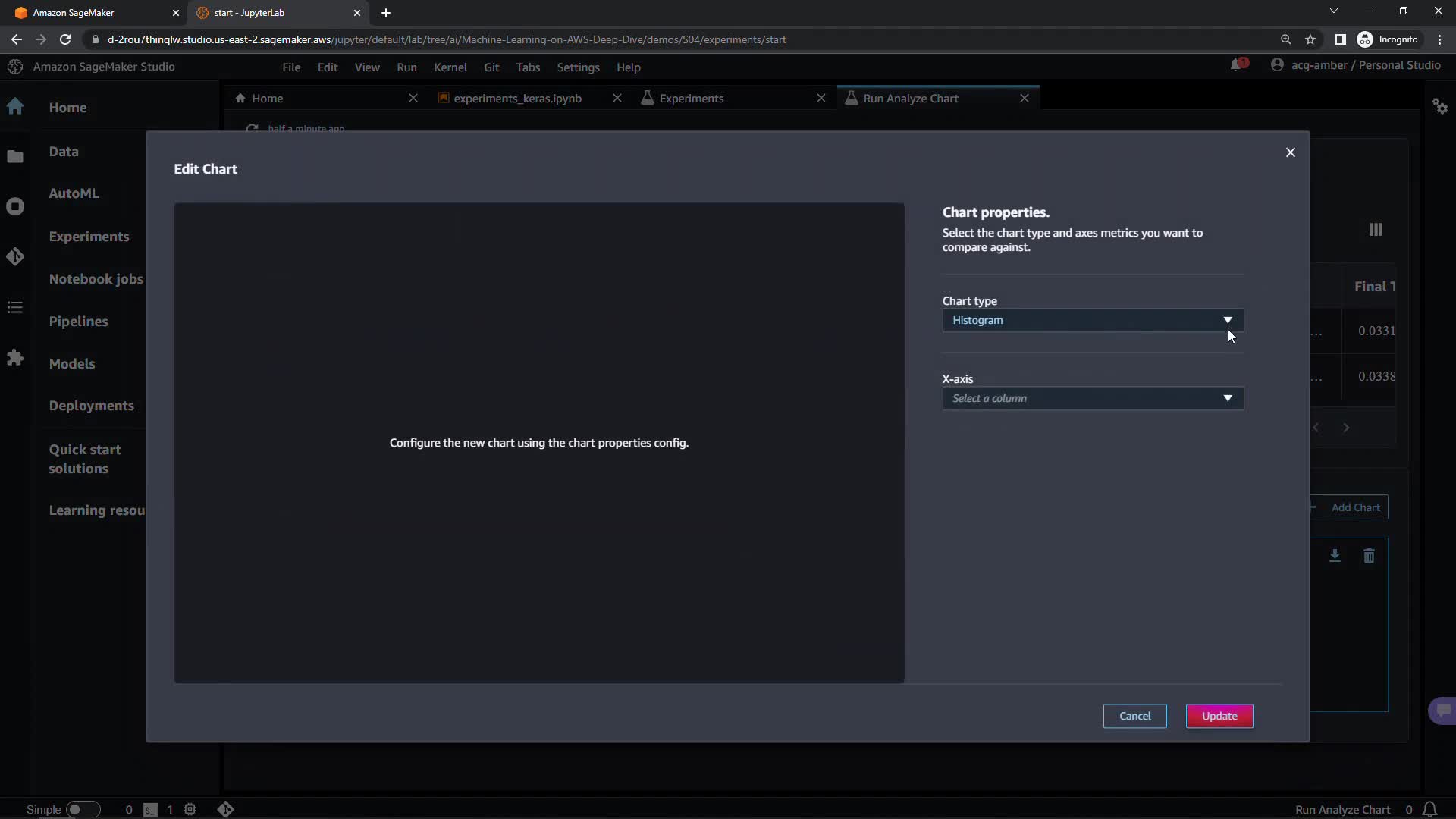Open the file browser folder icon
This screenshot has height=819, width=1456.
[15, 157]
